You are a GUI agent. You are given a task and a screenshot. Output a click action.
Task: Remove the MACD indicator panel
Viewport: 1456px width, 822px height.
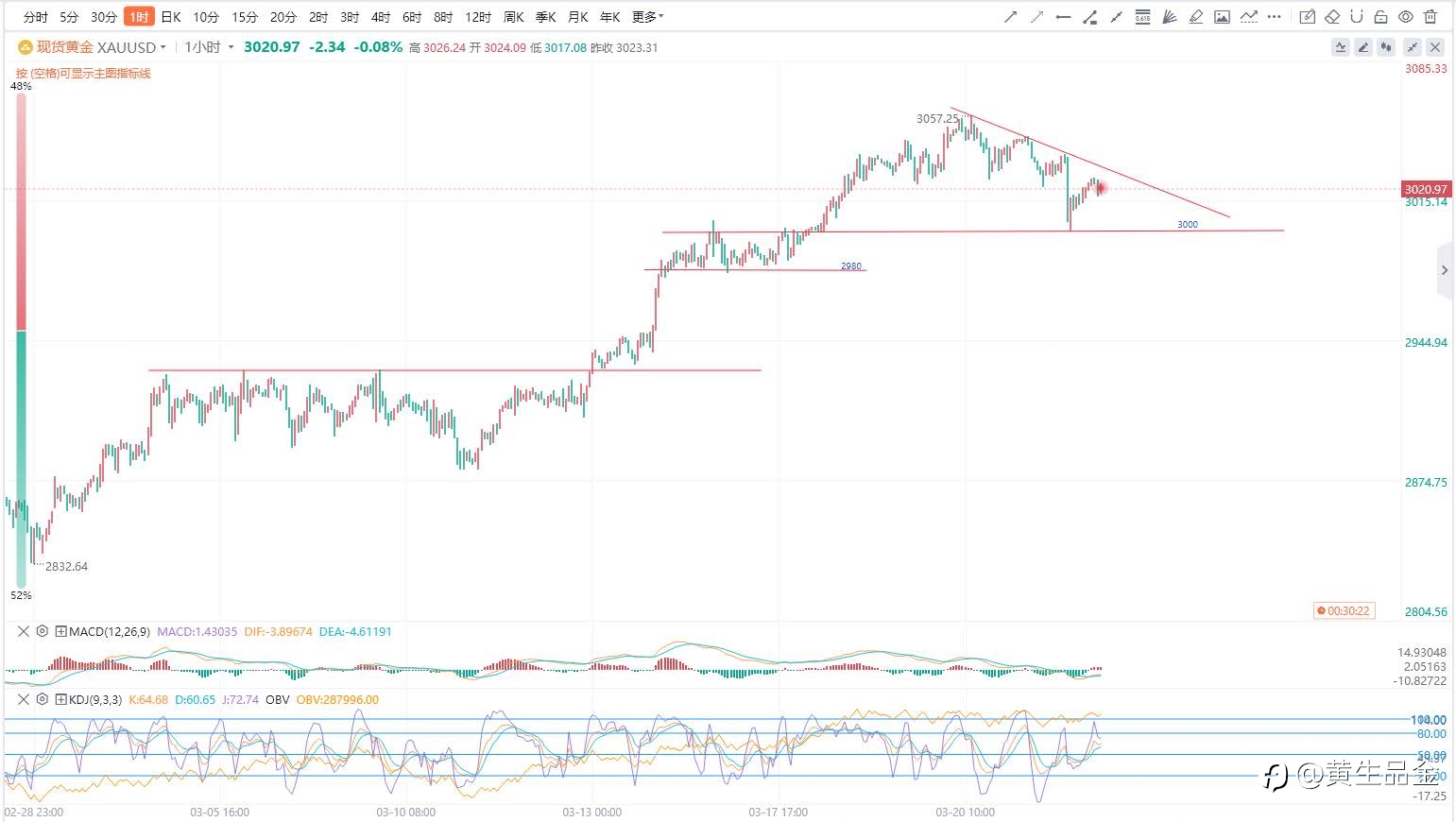pyautogui.click(x=24, y=631)
